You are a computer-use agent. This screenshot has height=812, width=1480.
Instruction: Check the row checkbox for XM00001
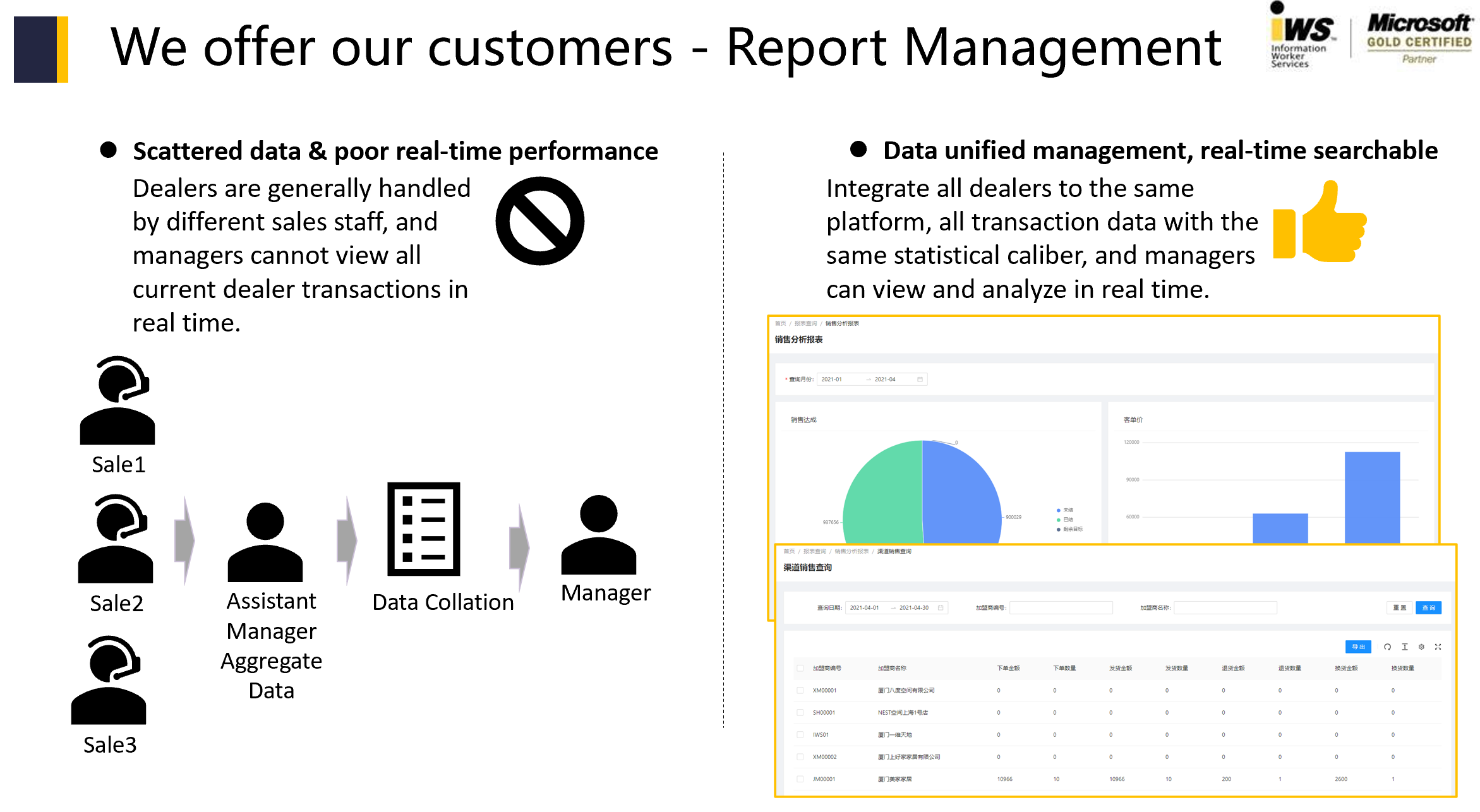[800, 691]
